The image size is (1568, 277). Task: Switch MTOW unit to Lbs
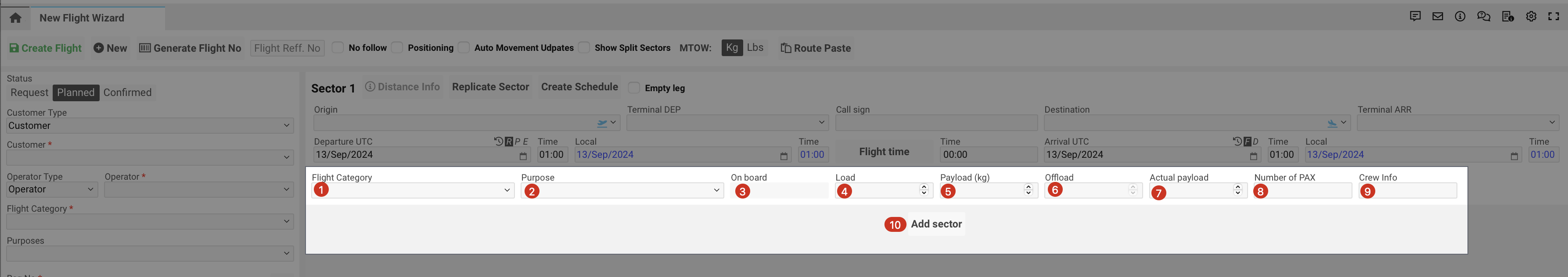pos(755,47)
